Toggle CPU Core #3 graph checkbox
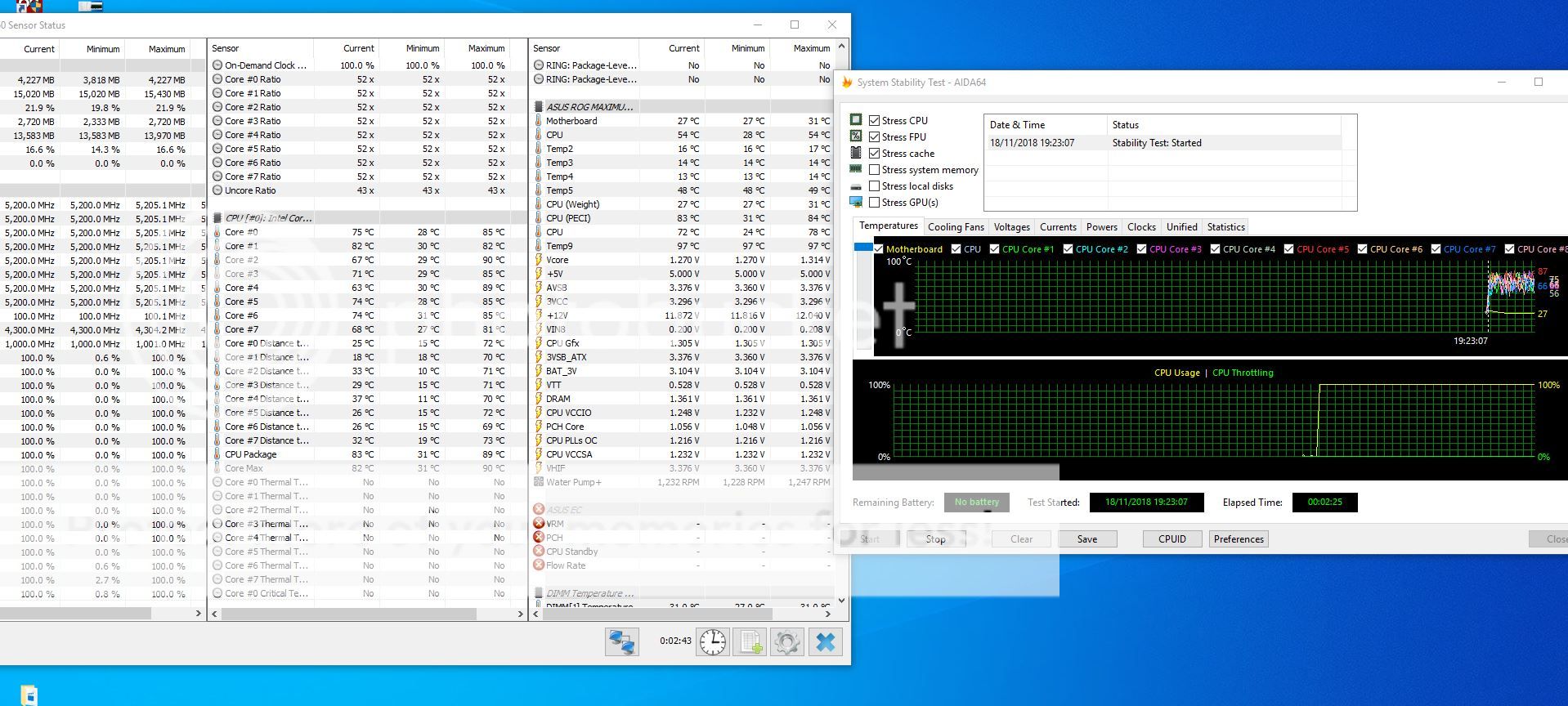Image resolution: width=1568 pixels, height=706 pixels. (x=1142, y=249)
